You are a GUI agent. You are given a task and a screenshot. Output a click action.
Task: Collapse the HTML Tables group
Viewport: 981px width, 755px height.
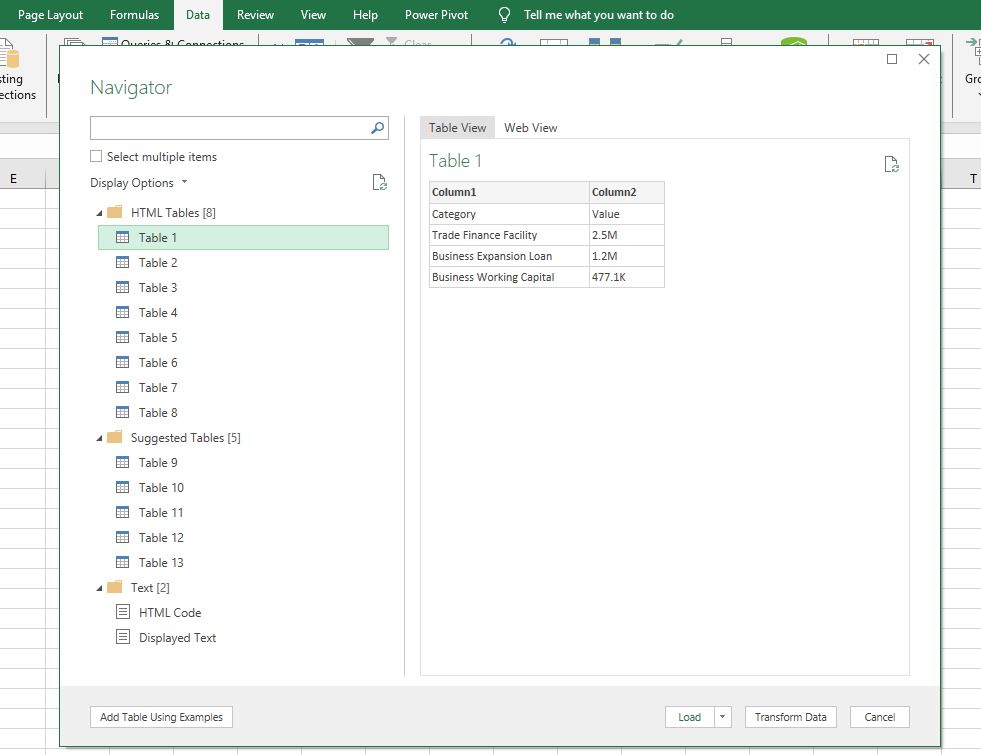pyautogui.click(x=99, y=213)
